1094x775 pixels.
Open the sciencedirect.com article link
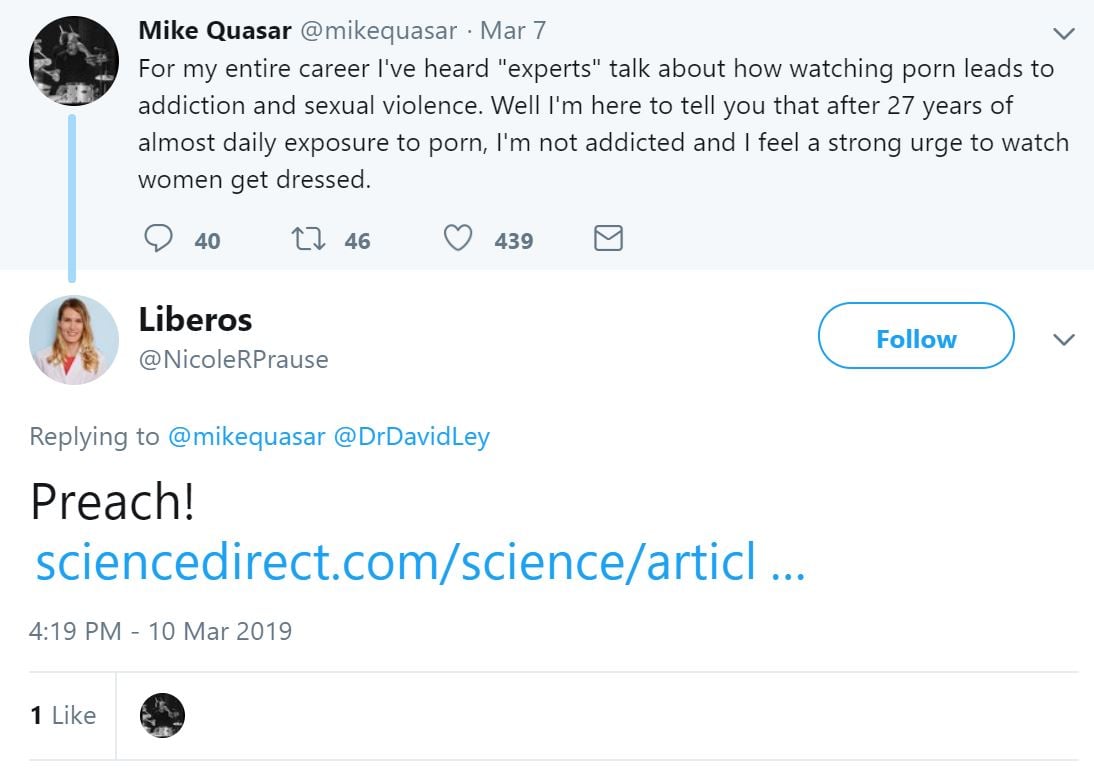coord(420,565)
